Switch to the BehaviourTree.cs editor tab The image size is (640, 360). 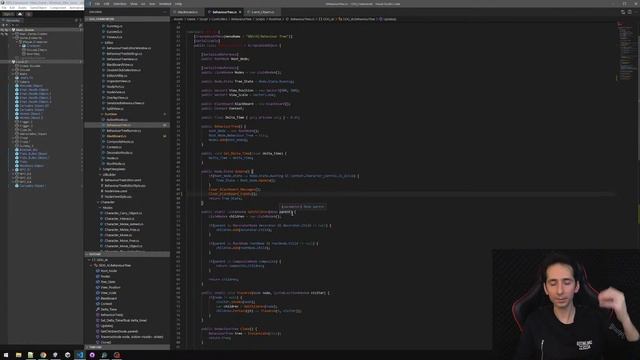pyautogui.click(x=224, y=12)
